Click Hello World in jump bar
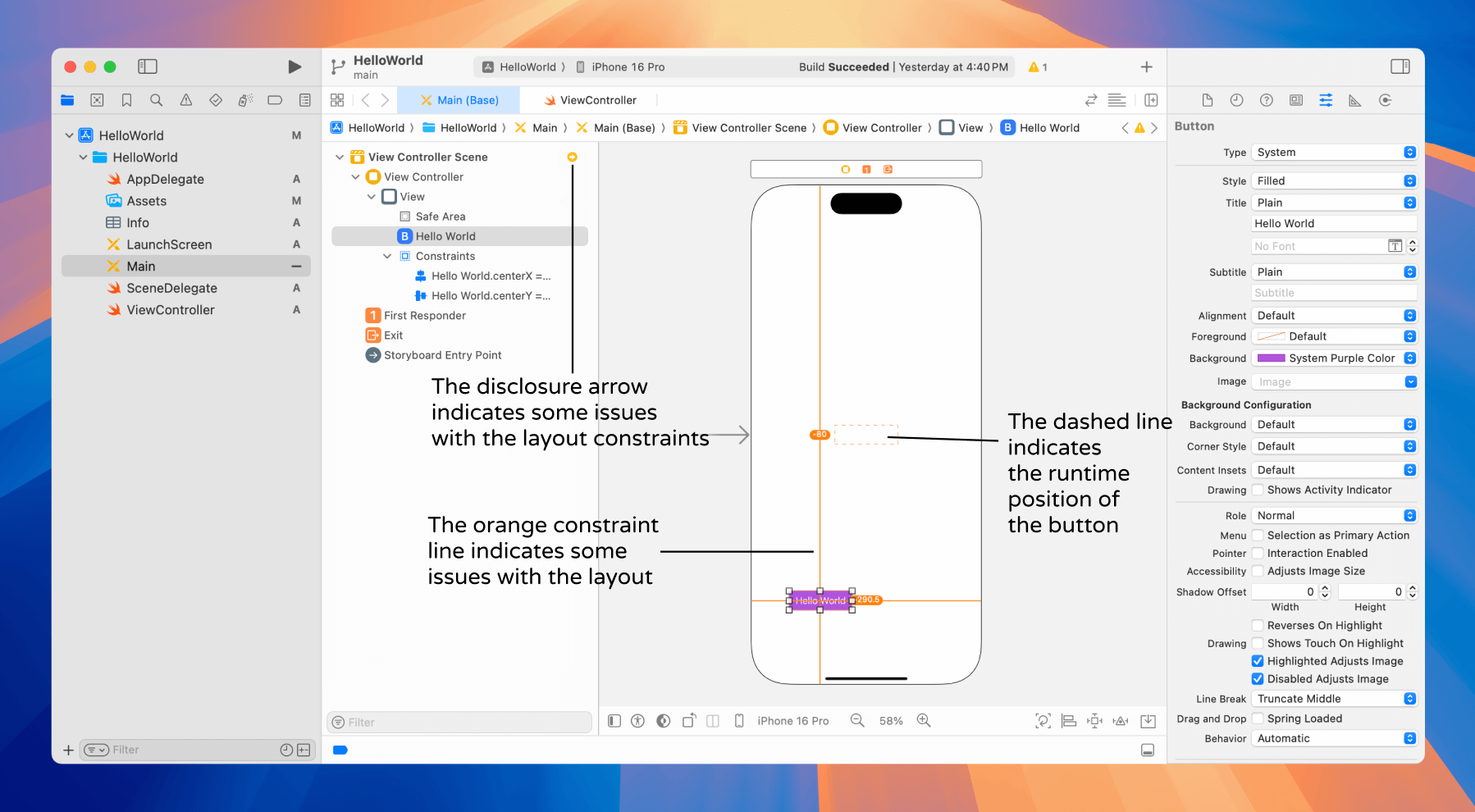The height and width of the screenshot is (812, 1475). pyautogui.click(x=1040, y=127)
